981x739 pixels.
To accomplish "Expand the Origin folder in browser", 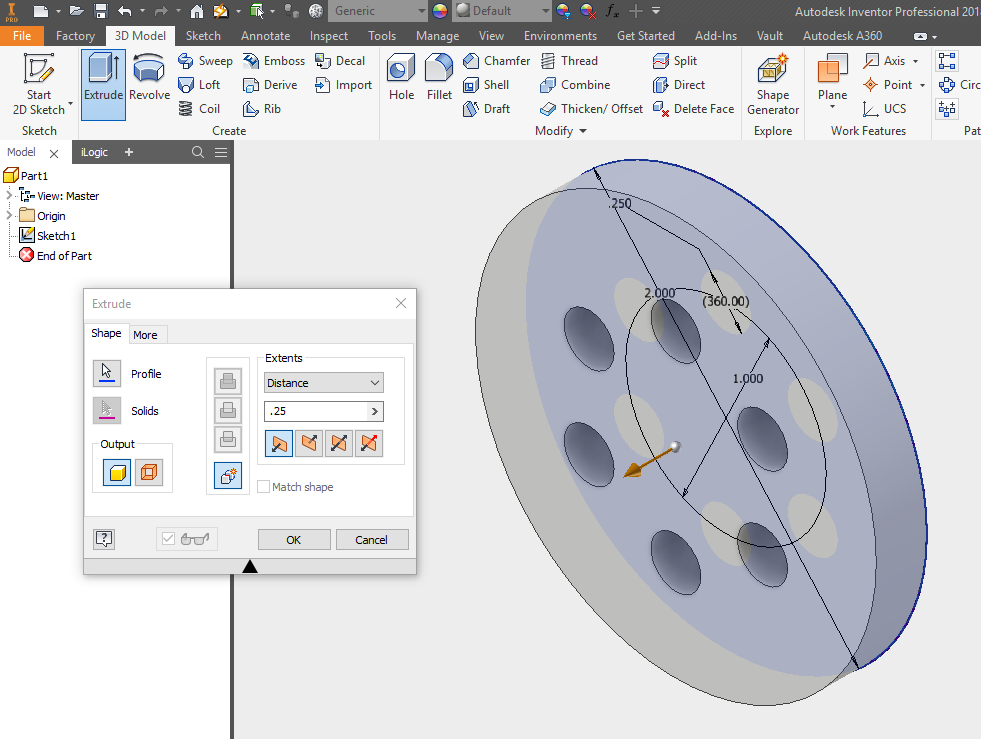I will pyautogui.click(x=10, y=216).
